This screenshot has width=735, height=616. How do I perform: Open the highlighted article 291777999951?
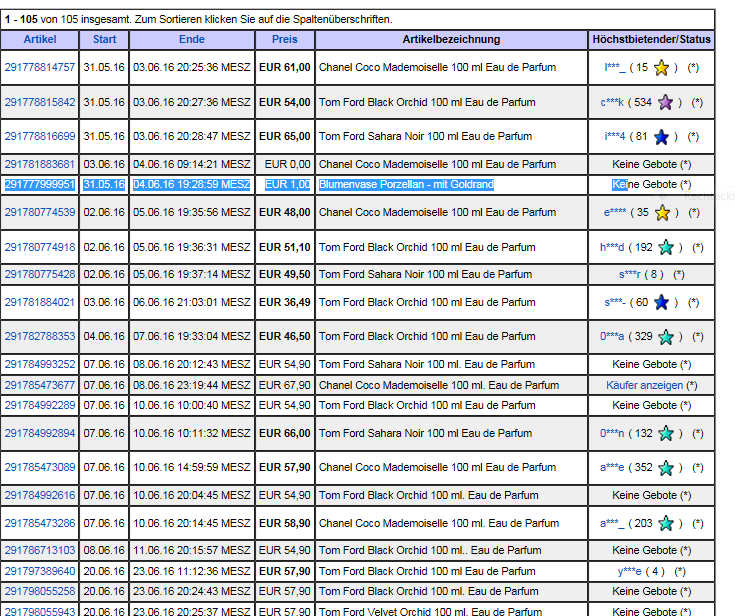pos(40,185)
